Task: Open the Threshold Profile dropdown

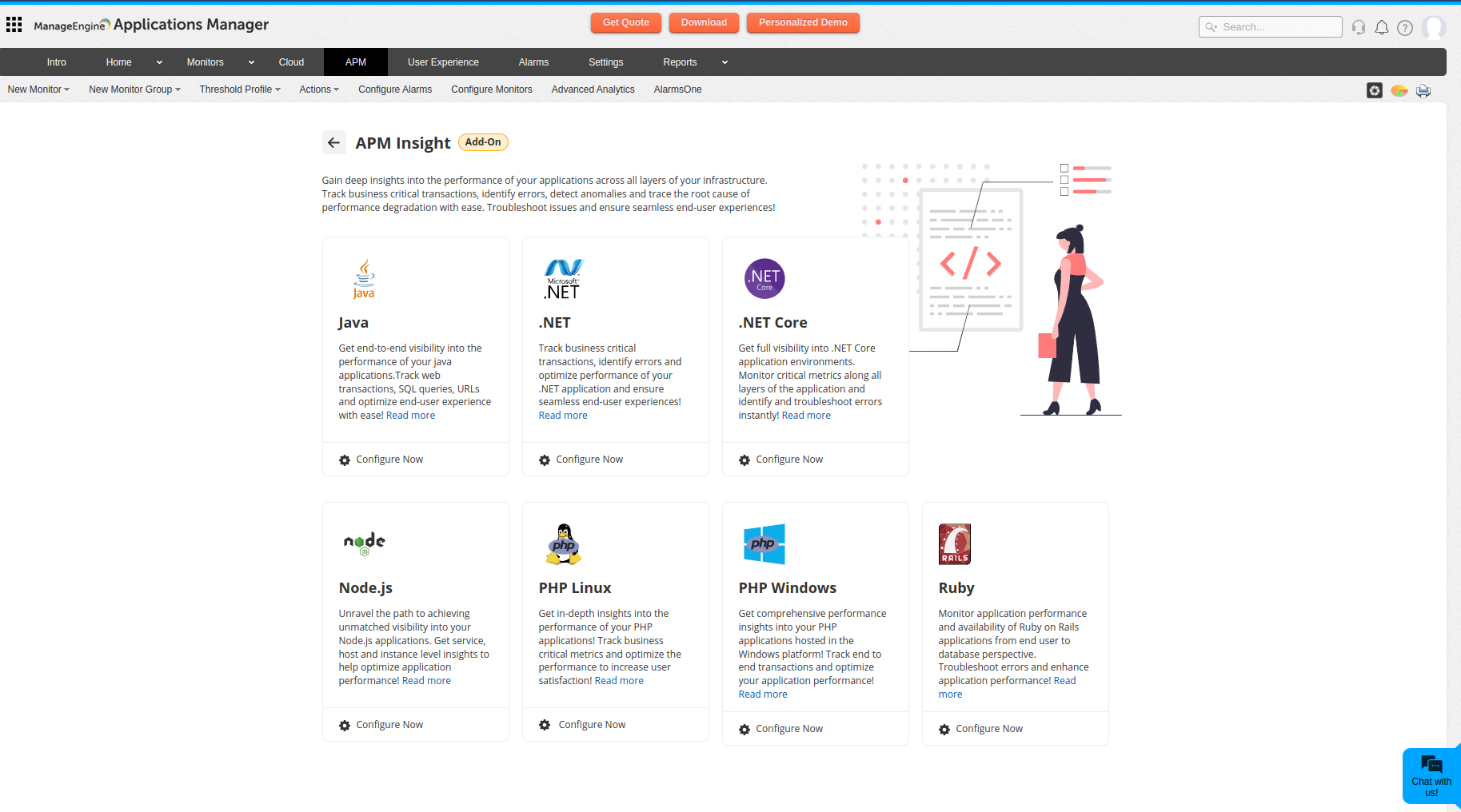Action: coord(240,90)
